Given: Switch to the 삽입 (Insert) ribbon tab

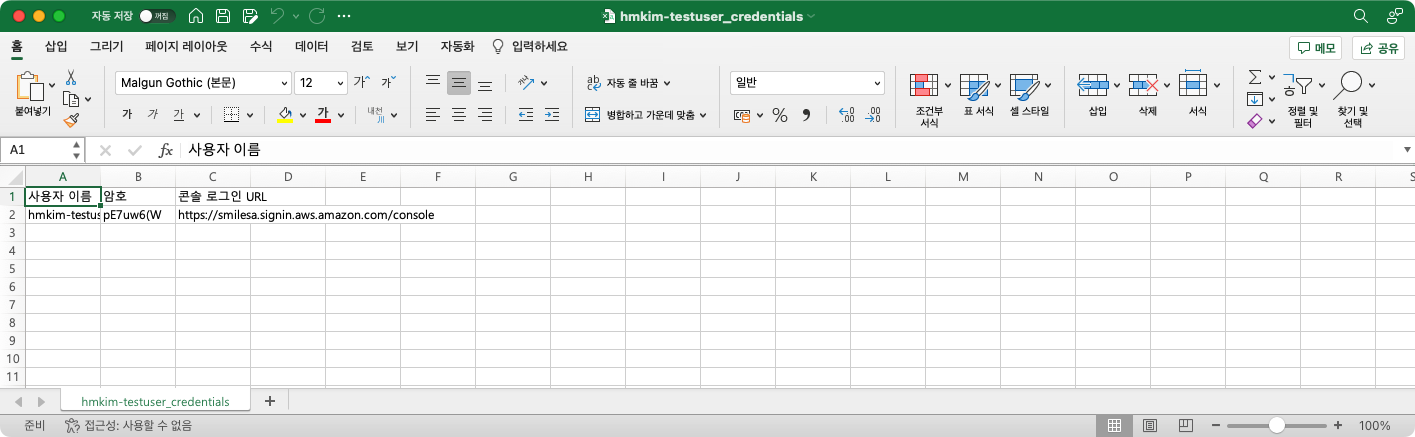Looking at the screenshot, I should click(x=56, y=46).
